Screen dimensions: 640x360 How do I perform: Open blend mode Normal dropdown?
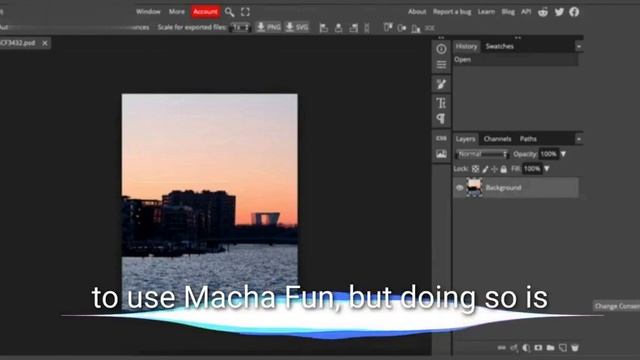482,154
